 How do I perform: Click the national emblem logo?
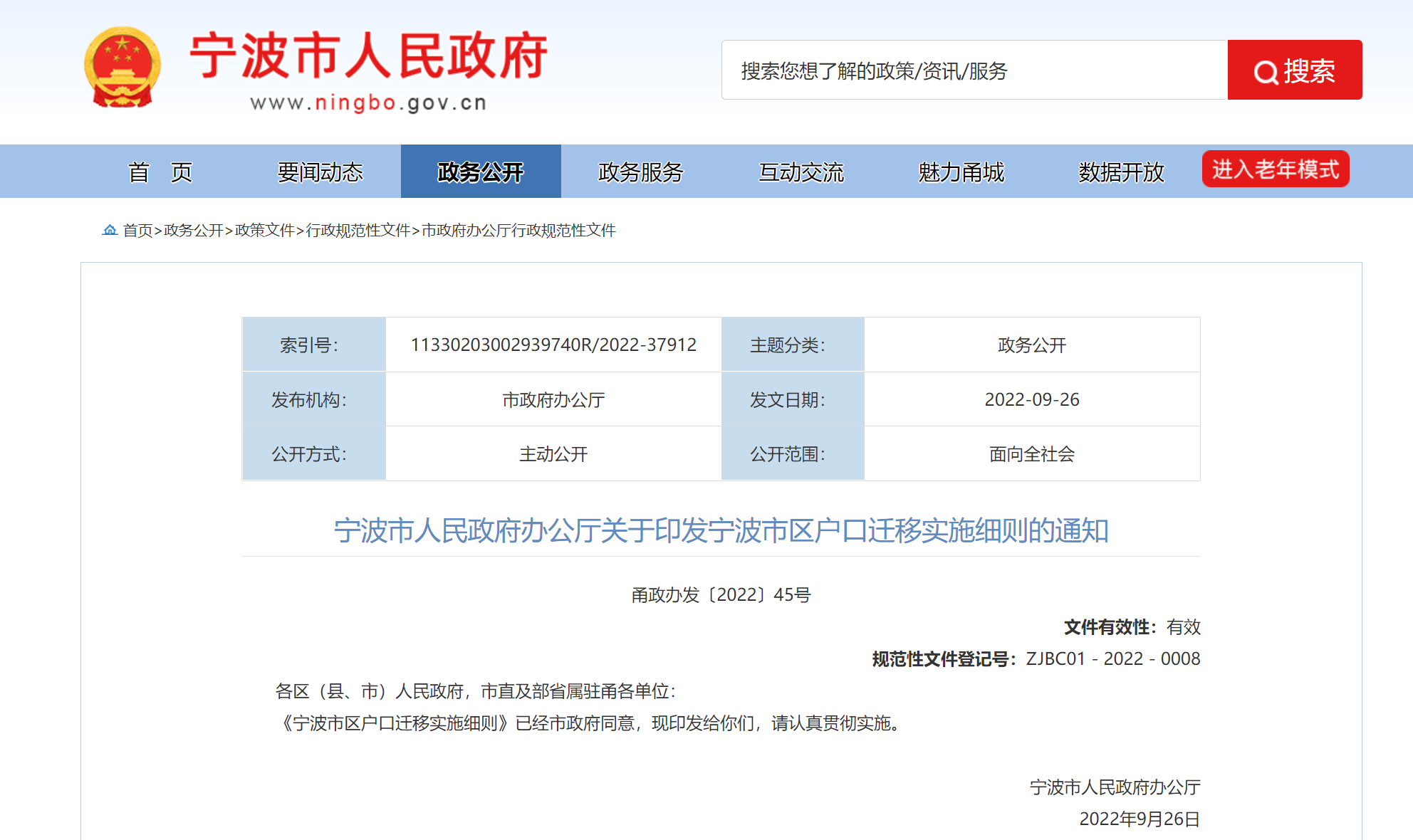click(x=122, y=68)
